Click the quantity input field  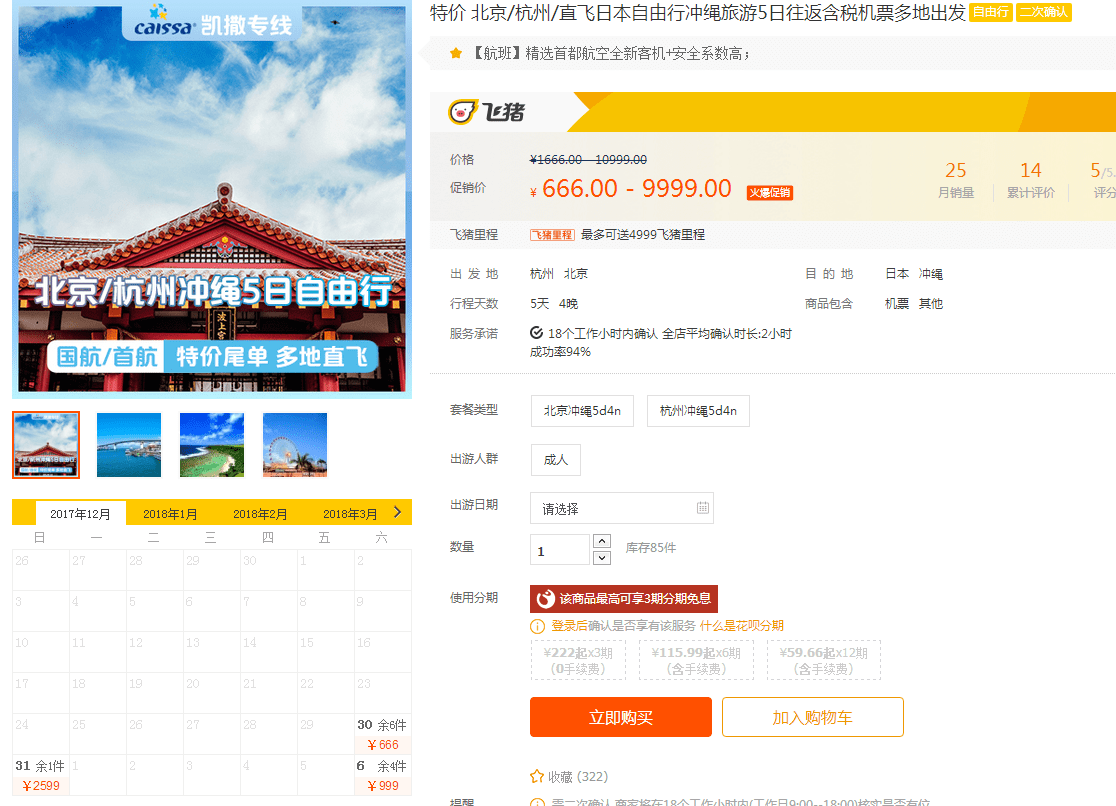tap(559, 550)
